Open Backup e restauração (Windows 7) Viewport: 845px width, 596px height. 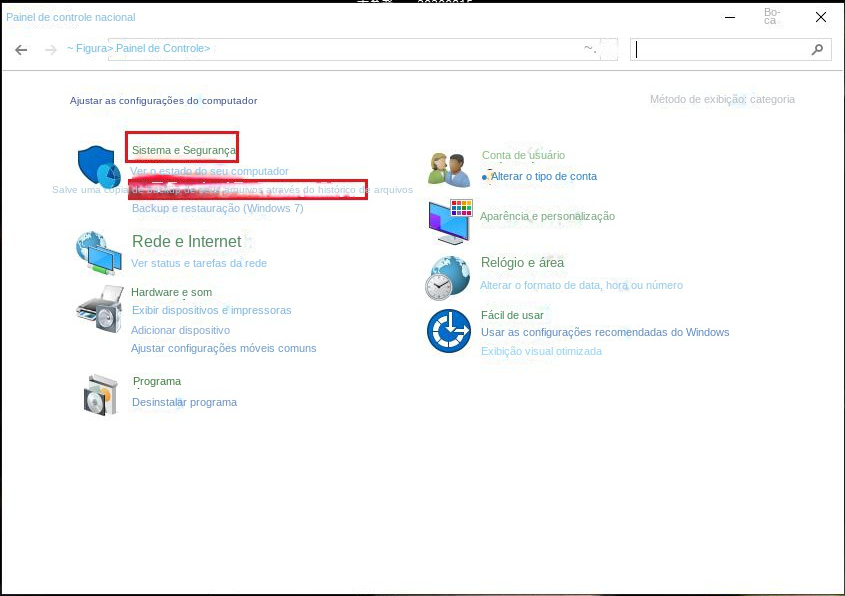[x=218, y=208]
